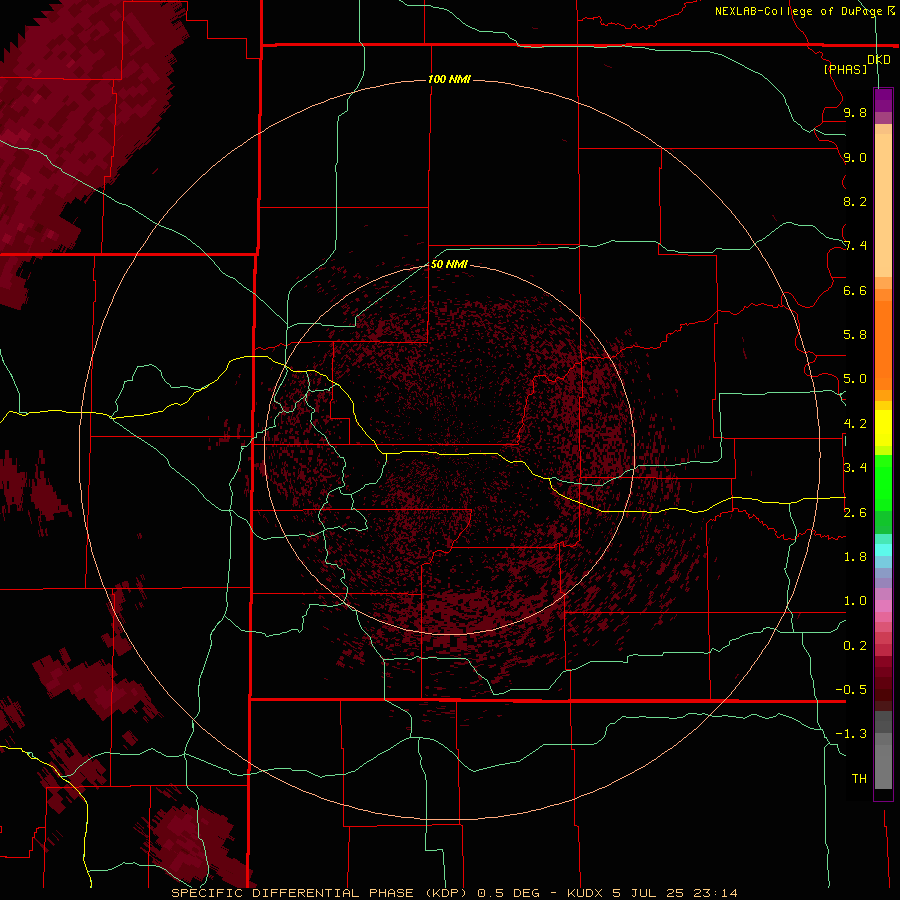Click the 6.6 scale value
The width and height of the screenshot is (900, 900).
click(x=855, y=290)
